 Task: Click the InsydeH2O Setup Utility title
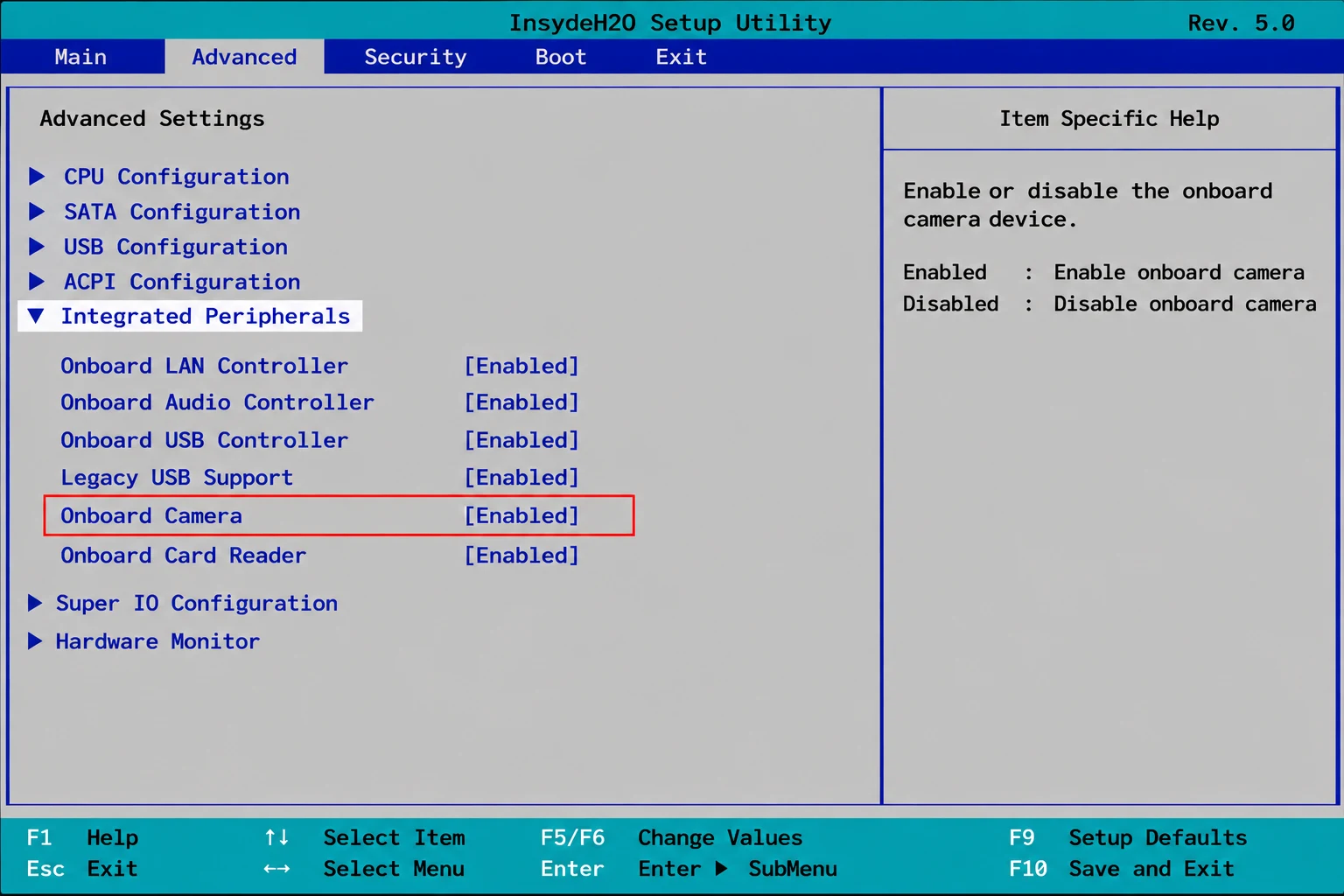[x=670, y=23]
